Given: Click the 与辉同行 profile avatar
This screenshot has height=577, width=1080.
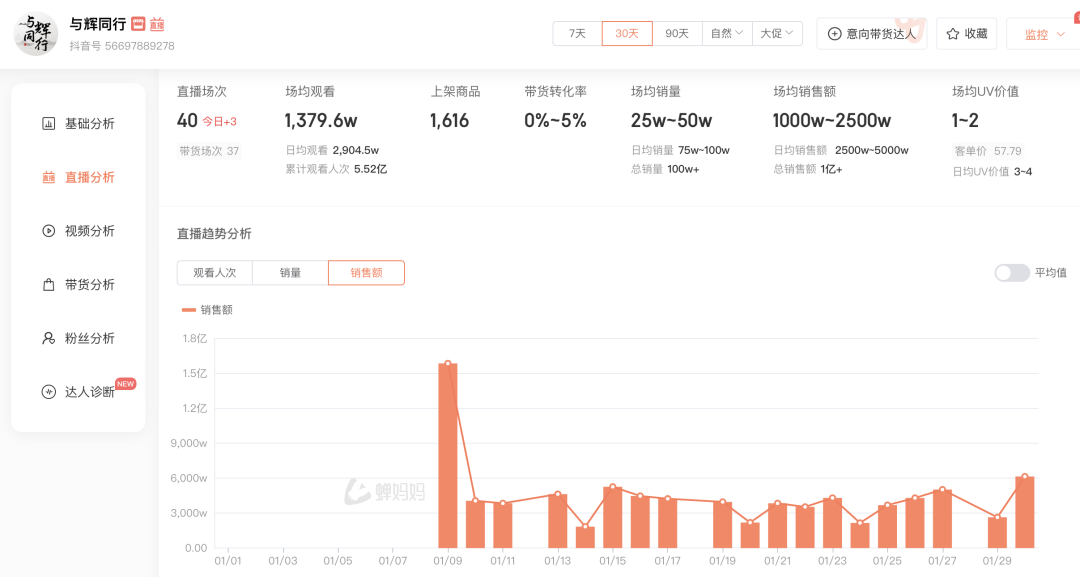Looking at the screenshot, I should pyautogui.click(x=36, y=34).
